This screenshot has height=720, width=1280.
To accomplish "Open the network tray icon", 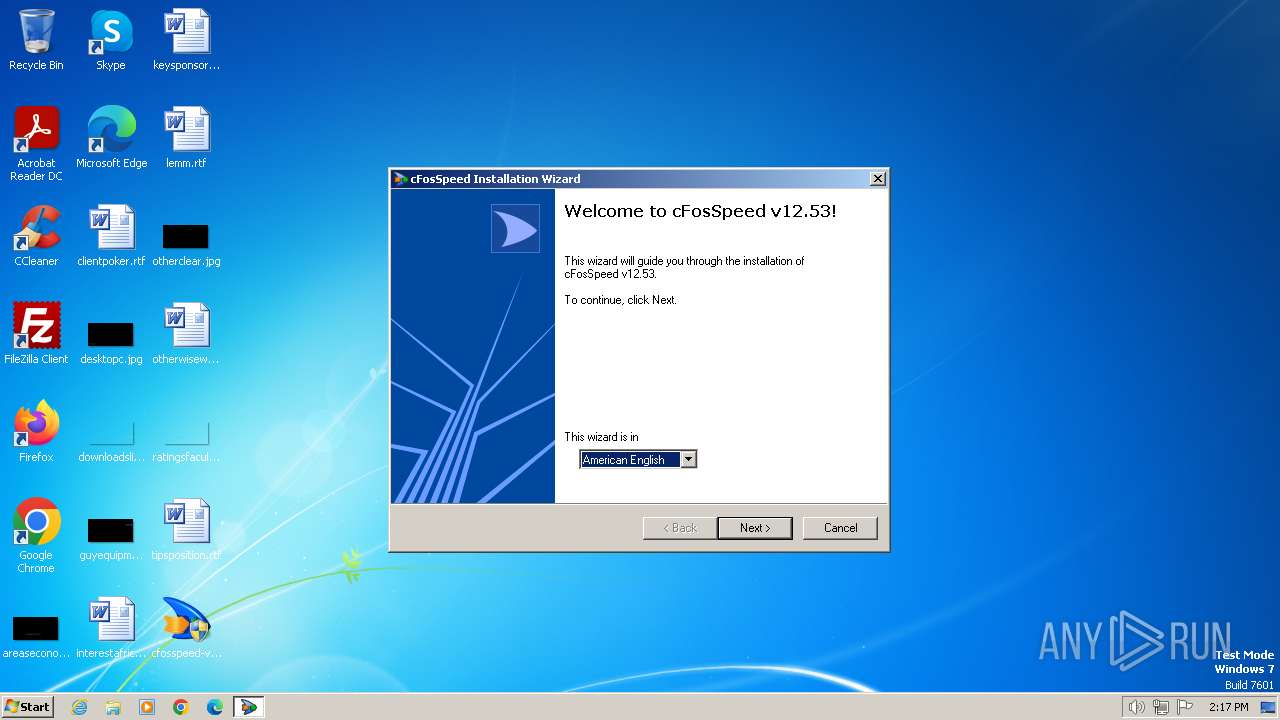I will pos(1161,707).
